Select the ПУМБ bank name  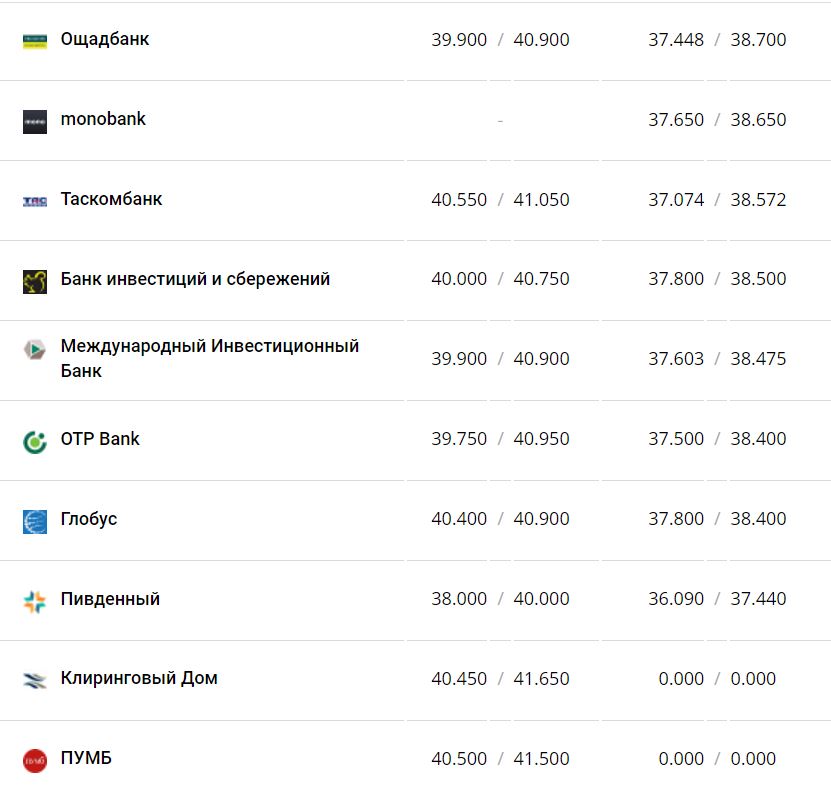[86, 758]
